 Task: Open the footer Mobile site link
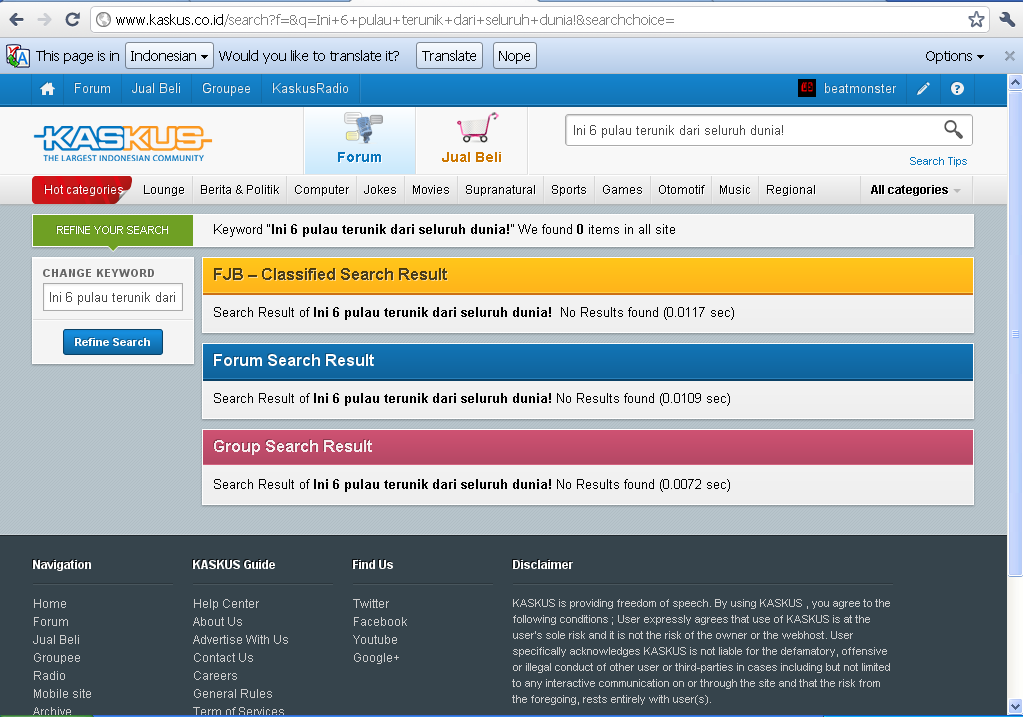[62, 694]
